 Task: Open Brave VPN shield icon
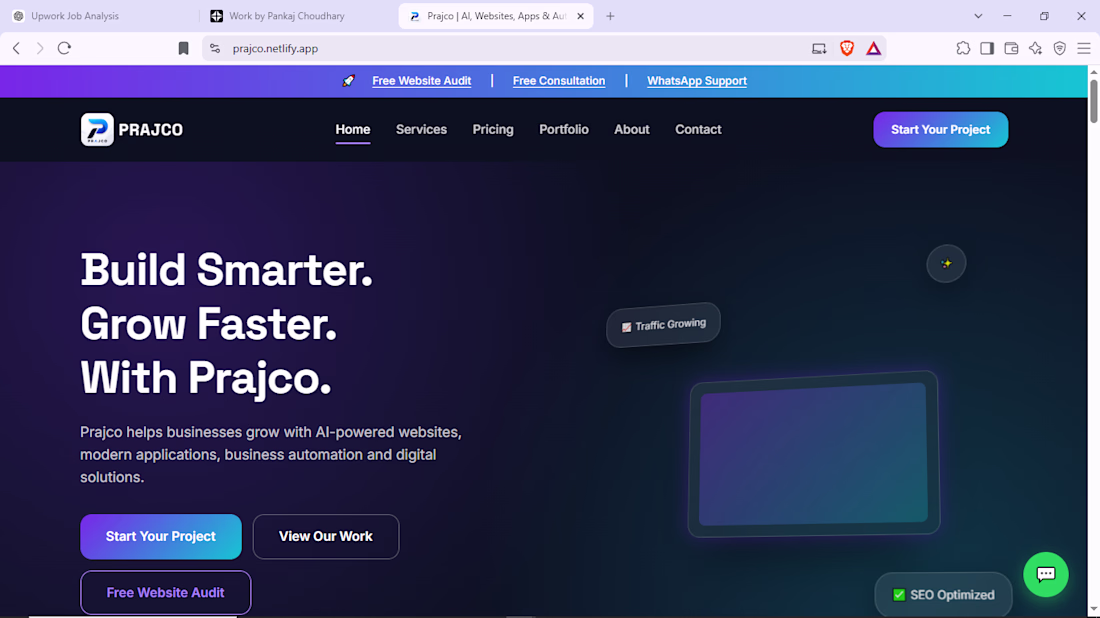[x=1059, y=48]
